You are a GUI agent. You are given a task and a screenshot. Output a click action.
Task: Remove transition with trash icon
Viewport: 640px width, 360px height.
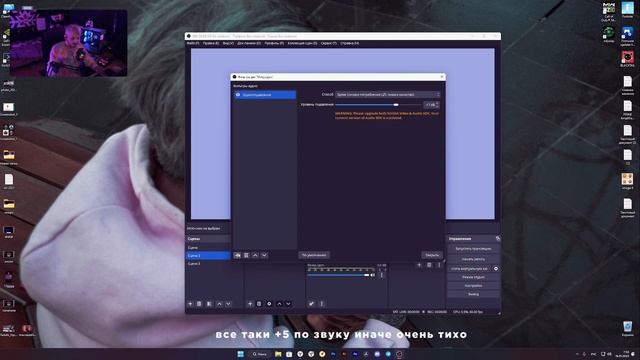pos(429,265)
